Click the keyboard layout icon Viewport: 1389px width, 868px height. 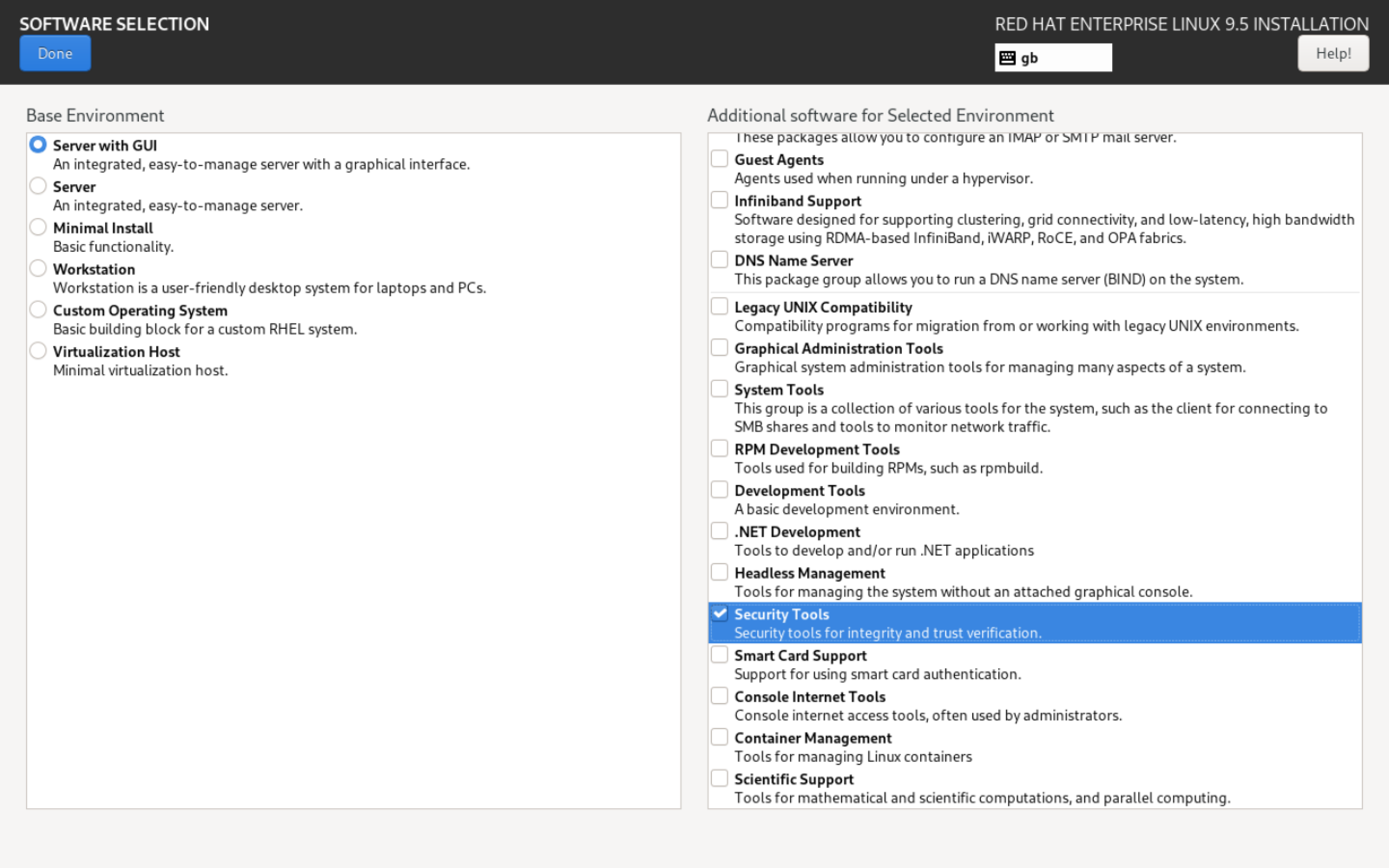pyautogui.click(x=1008, y=57)
